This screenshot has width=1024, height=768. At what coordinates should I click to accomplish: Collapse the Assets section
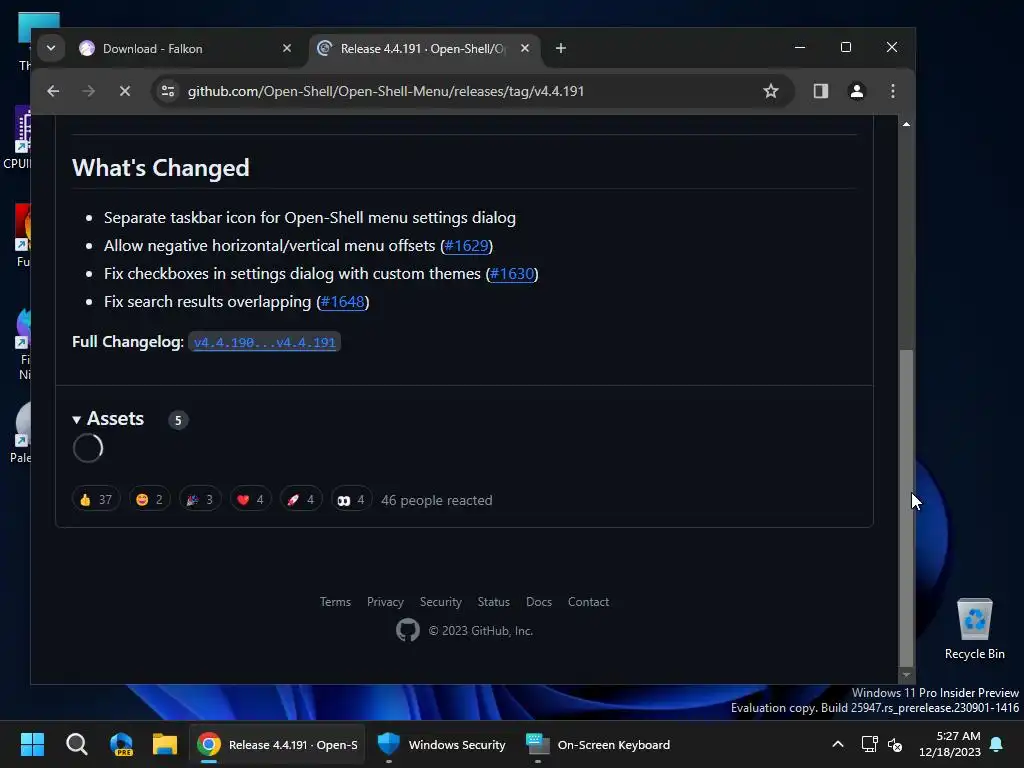tap(108, 419)
